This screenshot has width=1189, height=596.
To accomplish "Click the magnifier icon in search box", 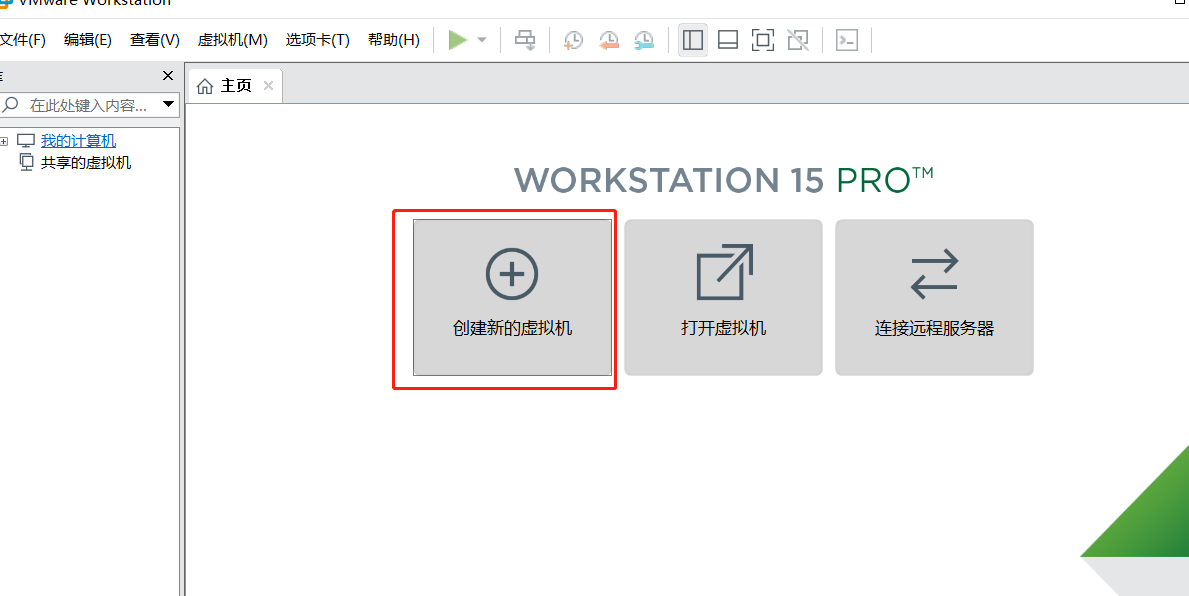I will 10,105.
